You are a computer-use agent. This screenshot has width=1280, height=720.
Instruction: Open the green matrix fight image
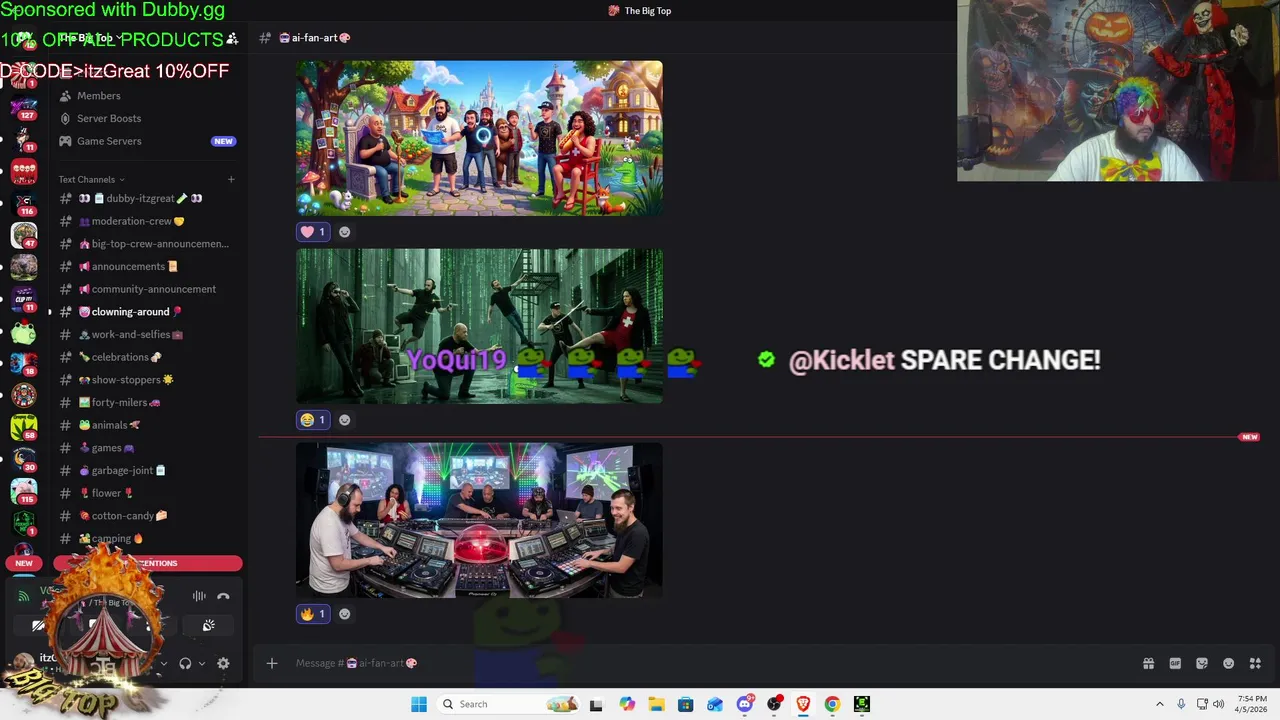point(479,326)
